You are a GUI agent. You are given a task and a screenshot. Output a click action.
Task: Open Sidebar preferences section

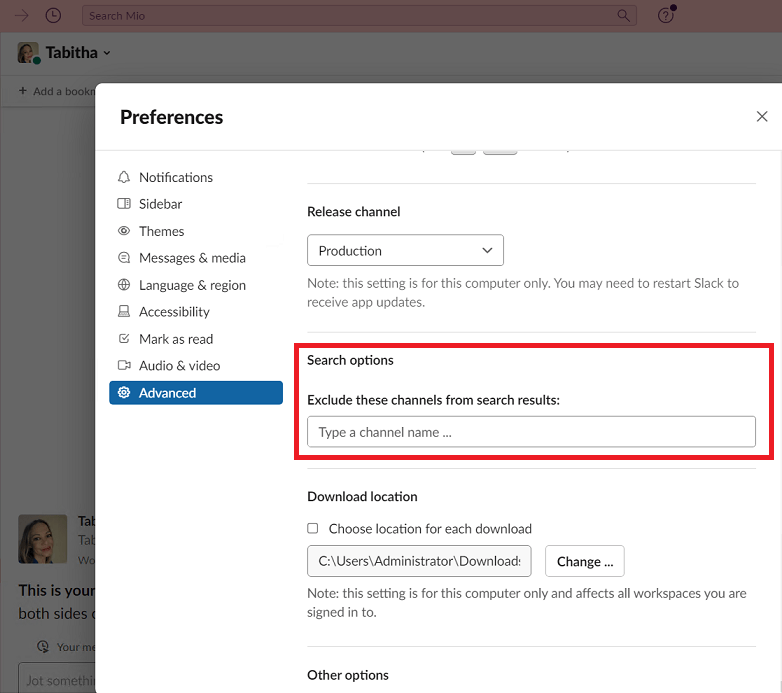click(160, 204)
